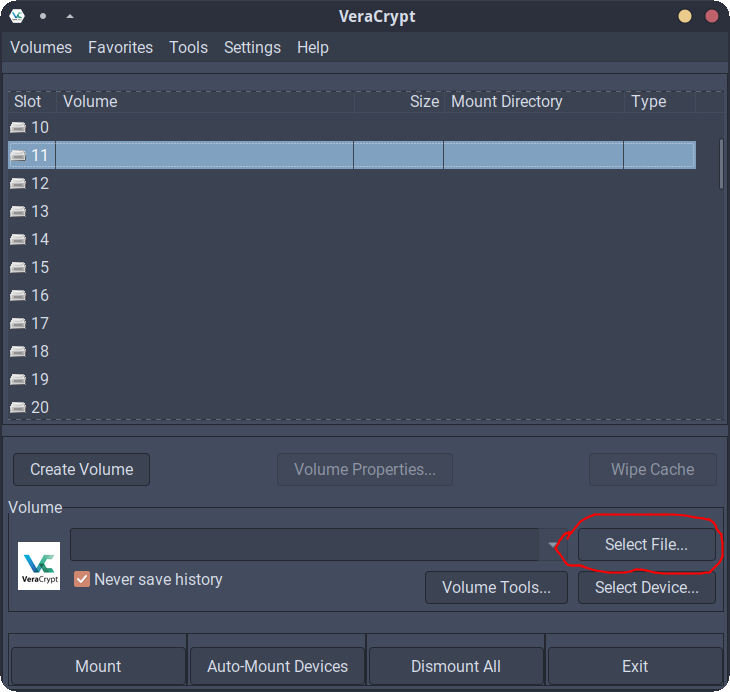Click the Create Volume button
Image resolution: width=730 pixels, height=692 pixels.
pyautogui.click(x=81, y=469)
